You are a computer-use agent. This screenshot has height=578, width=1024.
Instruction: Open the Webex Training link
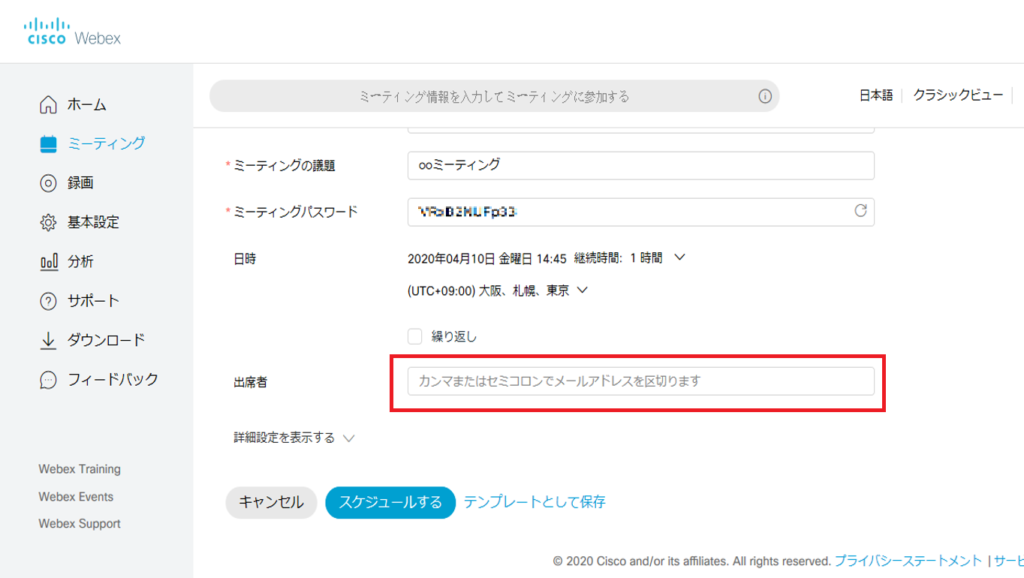[x=80, y=469]
